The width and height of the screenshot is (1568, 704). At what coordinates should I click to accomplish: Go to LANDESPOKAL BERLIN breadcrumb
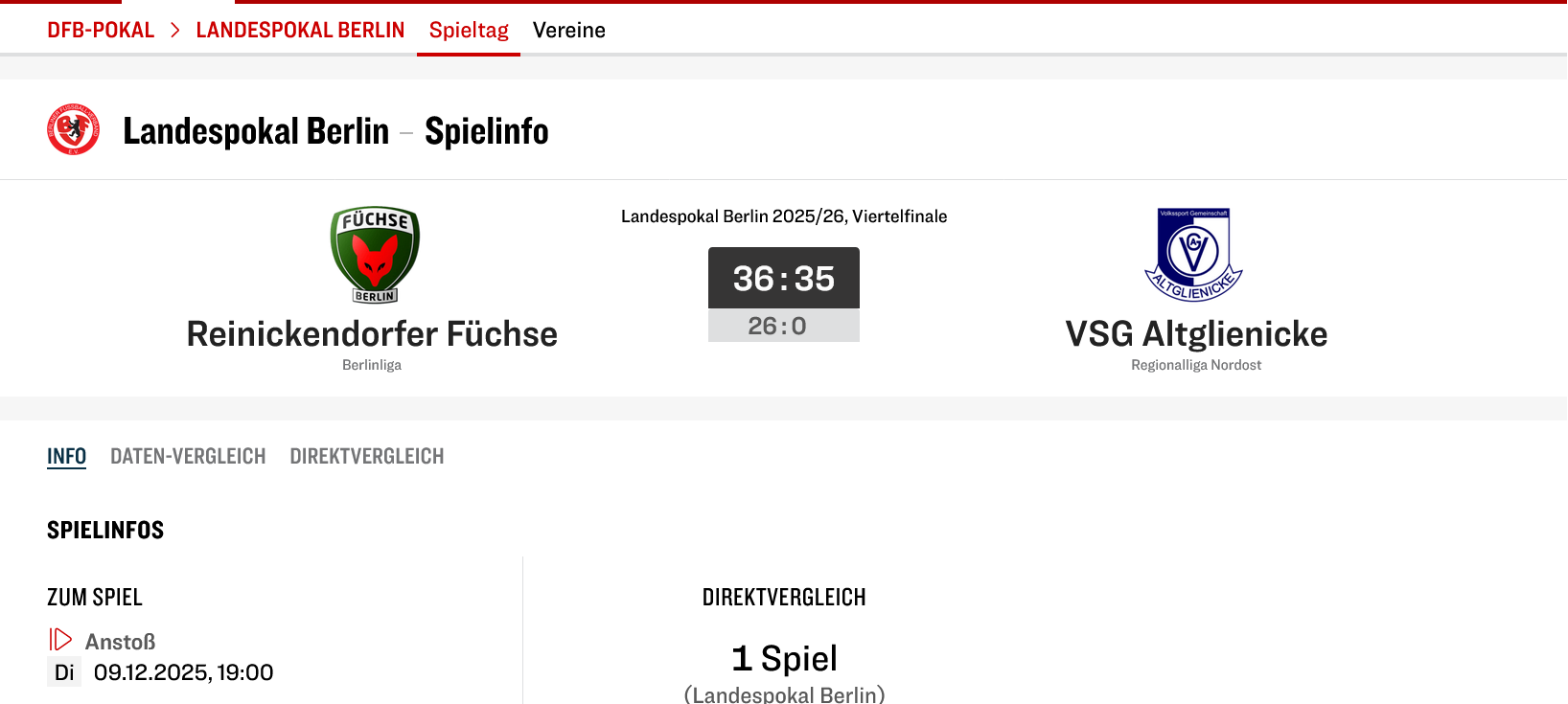pos(300,31)
